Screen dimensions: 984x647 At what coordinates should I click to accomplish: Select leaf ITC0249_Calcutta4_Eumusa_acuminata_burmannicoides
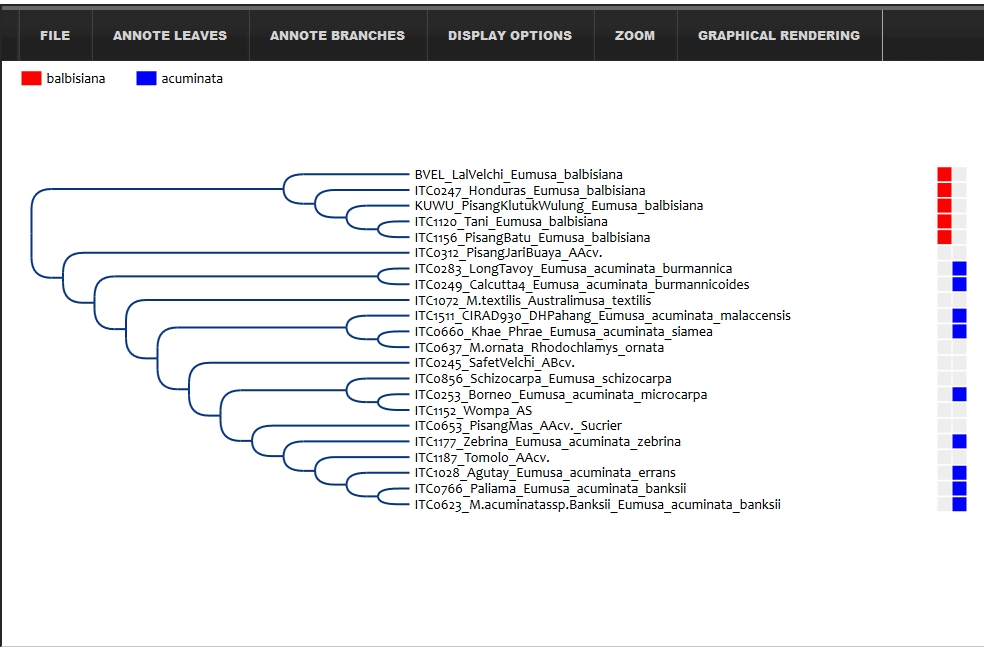[582, 284]
